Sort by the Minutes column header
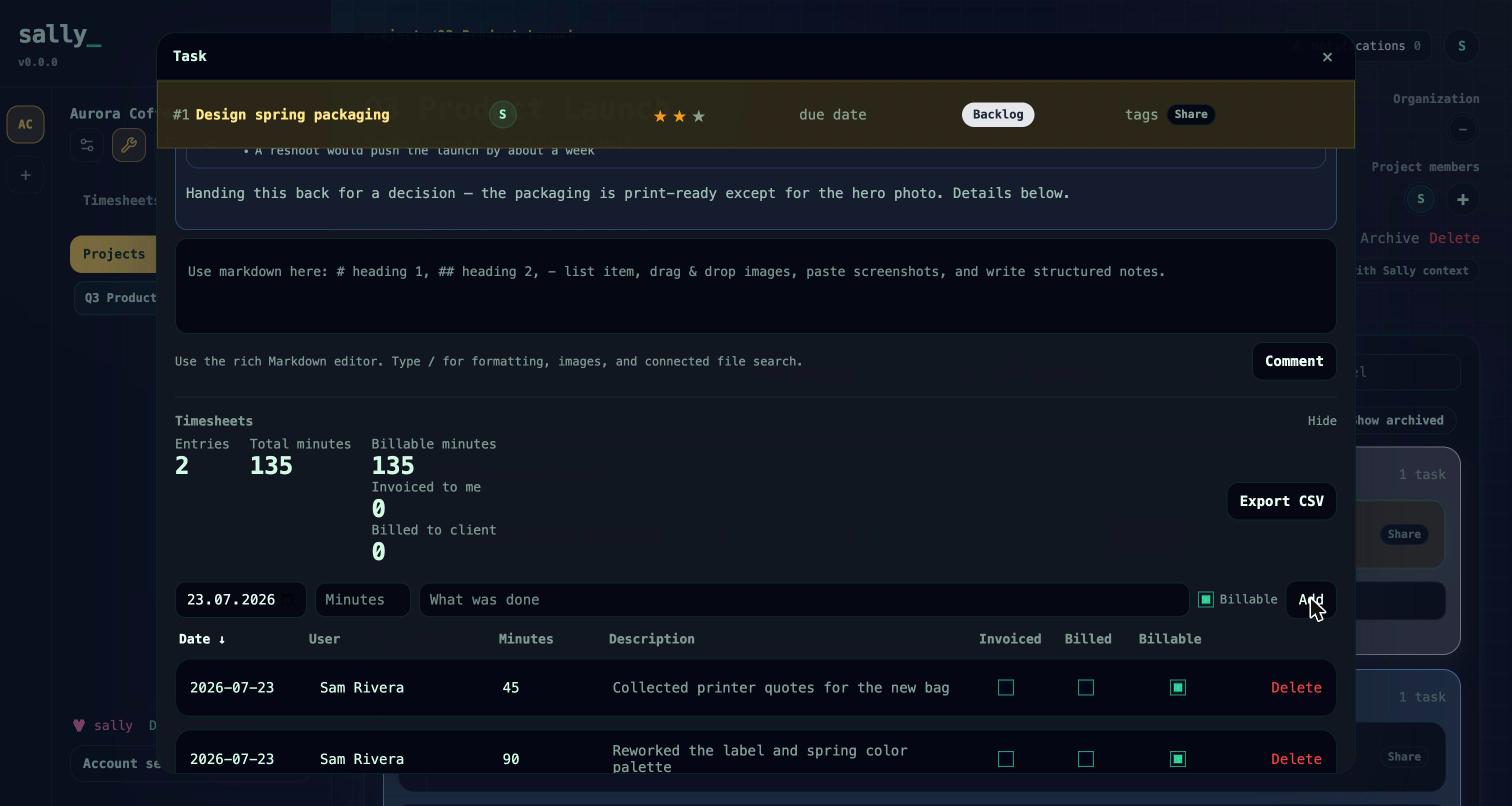Viewport: 1512px width, 806px height. (x=526, y=639)
